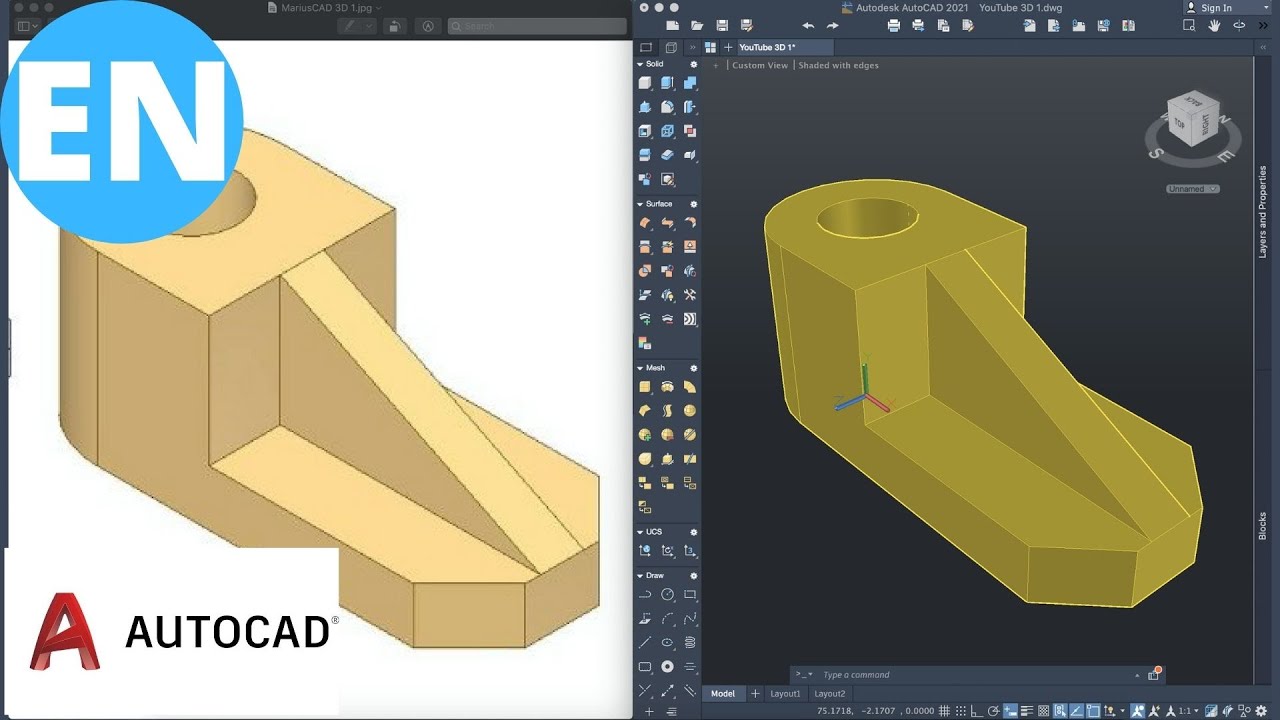Toggle annotation visibility in status bar
1280x720 pixels.
[1137, 710]
